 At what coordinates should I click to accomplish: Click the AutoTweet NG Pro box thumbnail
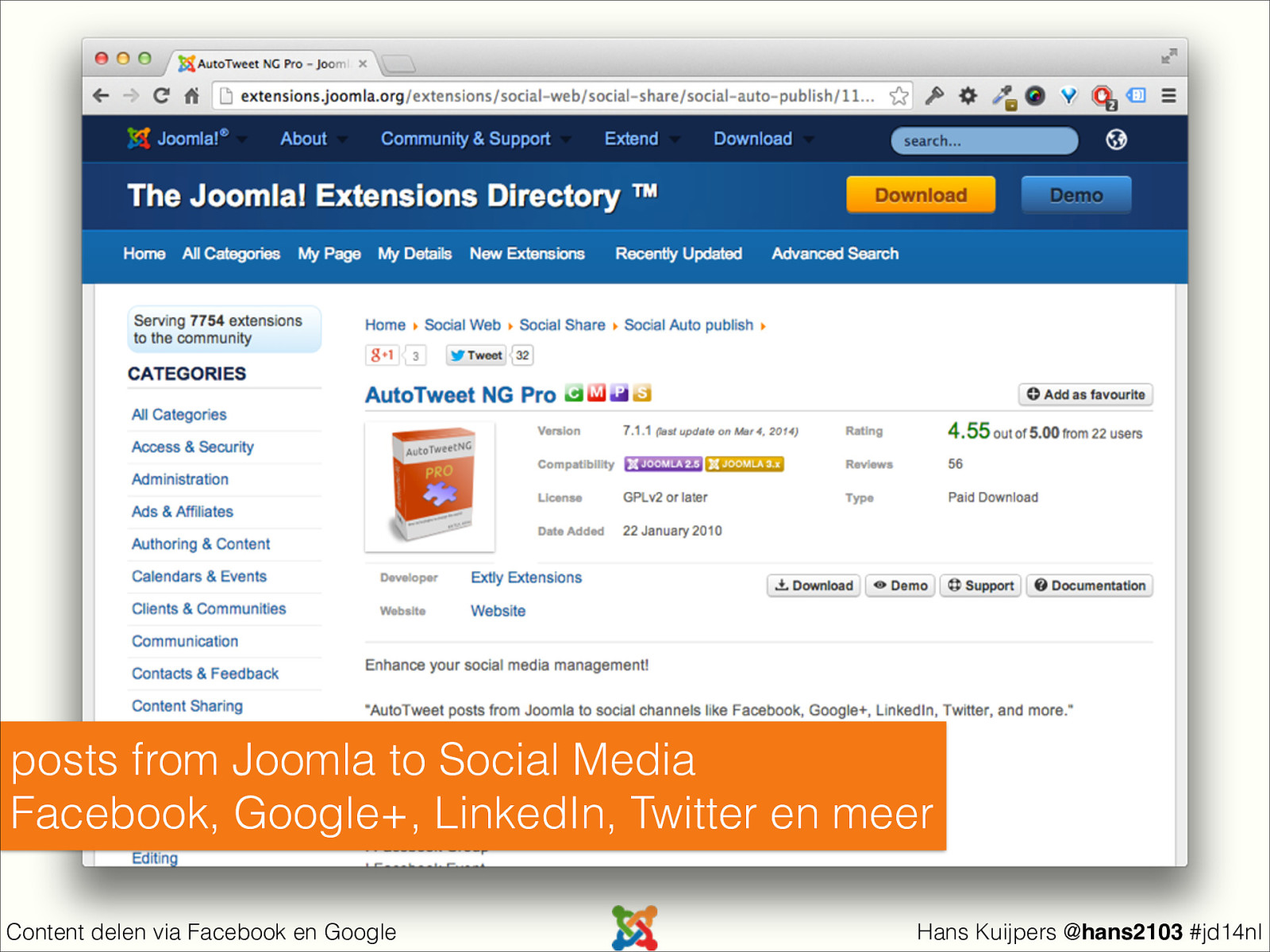pos(430,486)
